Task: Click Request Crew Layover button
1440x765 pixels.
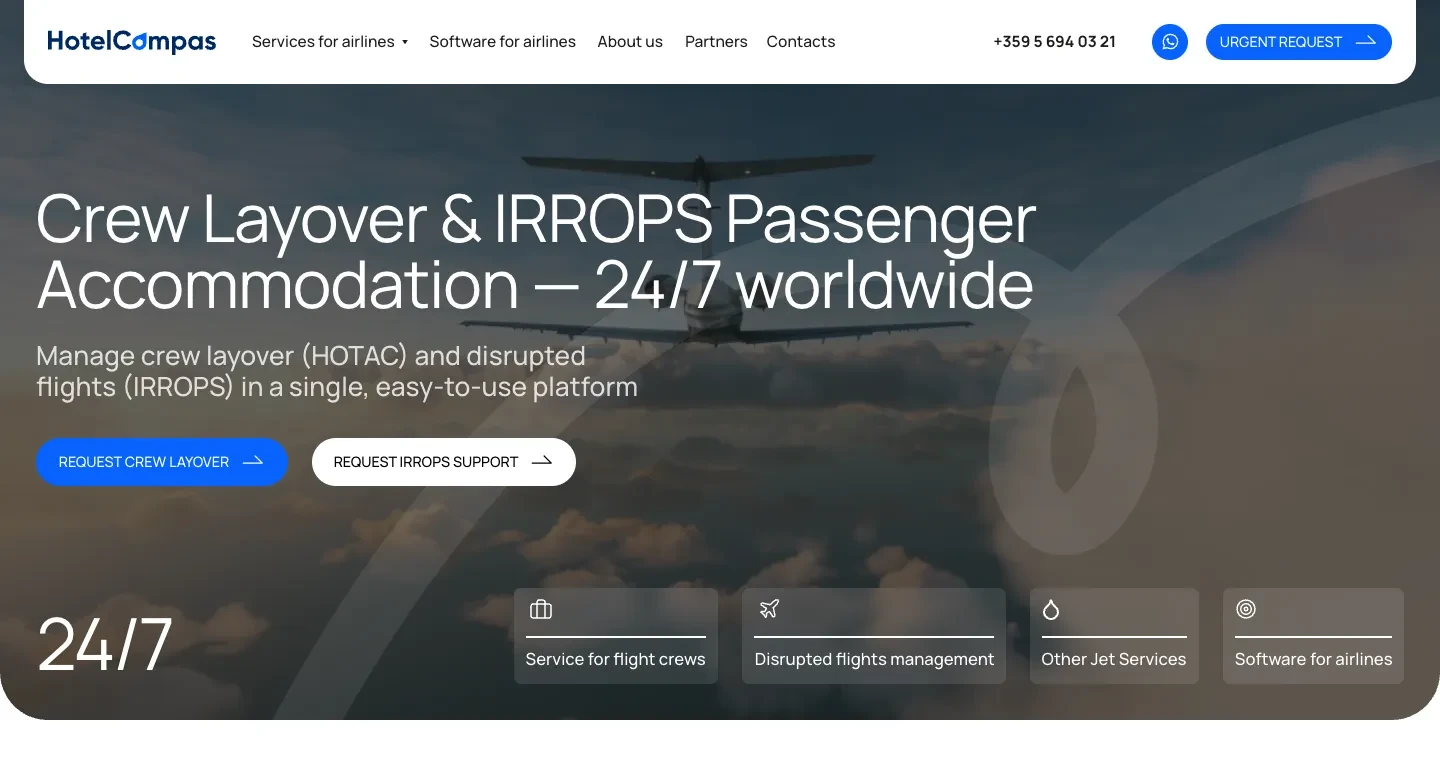Action: pos(162,462)
